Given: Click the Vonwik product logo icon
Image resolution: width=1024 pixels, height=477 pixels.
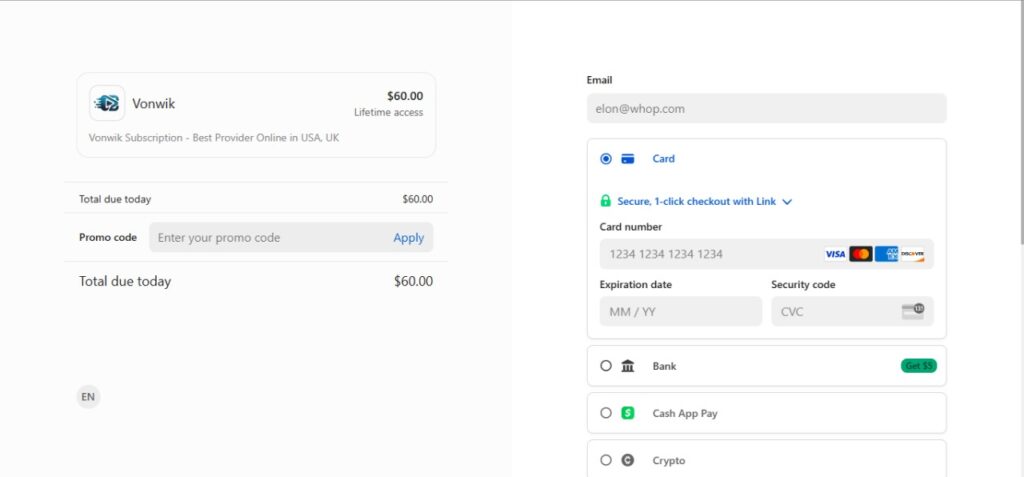Looking at the screenshot, I should [x=107, y=103].
